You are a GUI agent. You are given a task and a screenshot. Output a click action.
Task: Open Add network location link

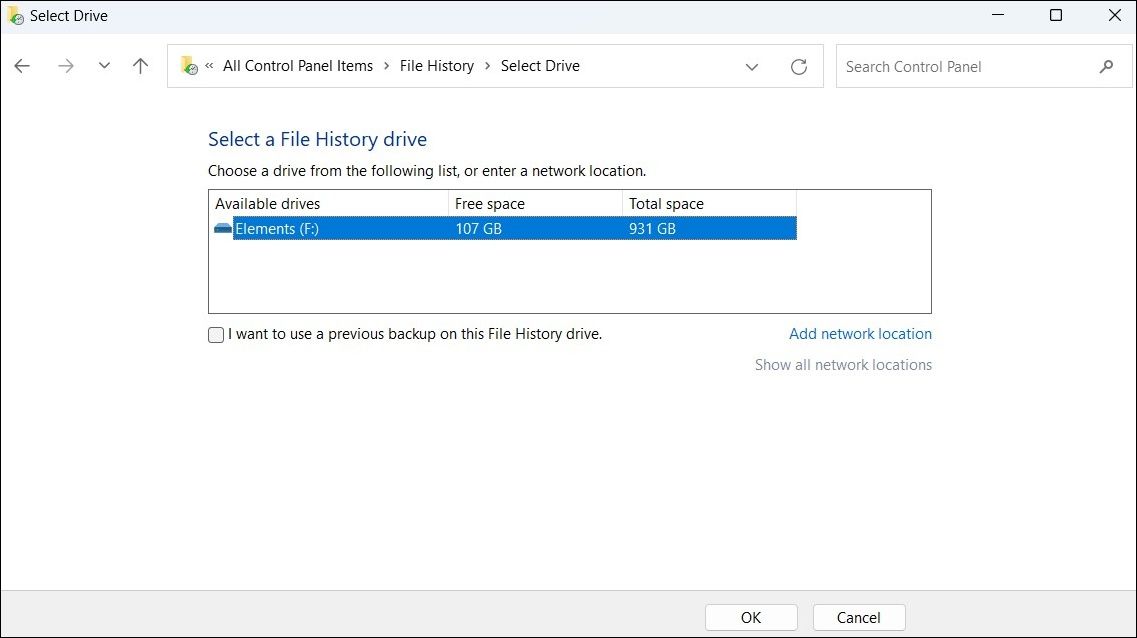(x=860, y=334)
